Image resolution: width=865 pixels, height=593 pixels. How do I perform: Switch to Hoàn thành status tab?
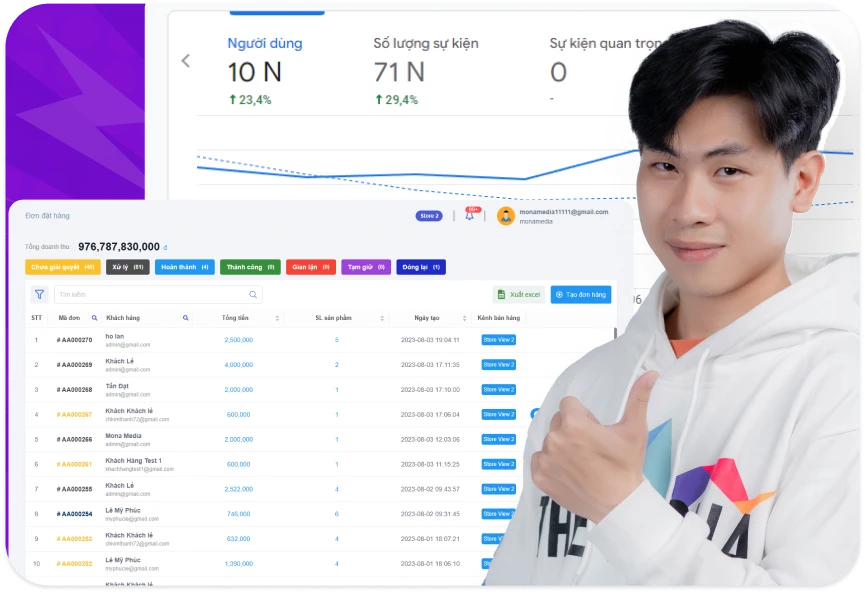click(x=185, y=267)
